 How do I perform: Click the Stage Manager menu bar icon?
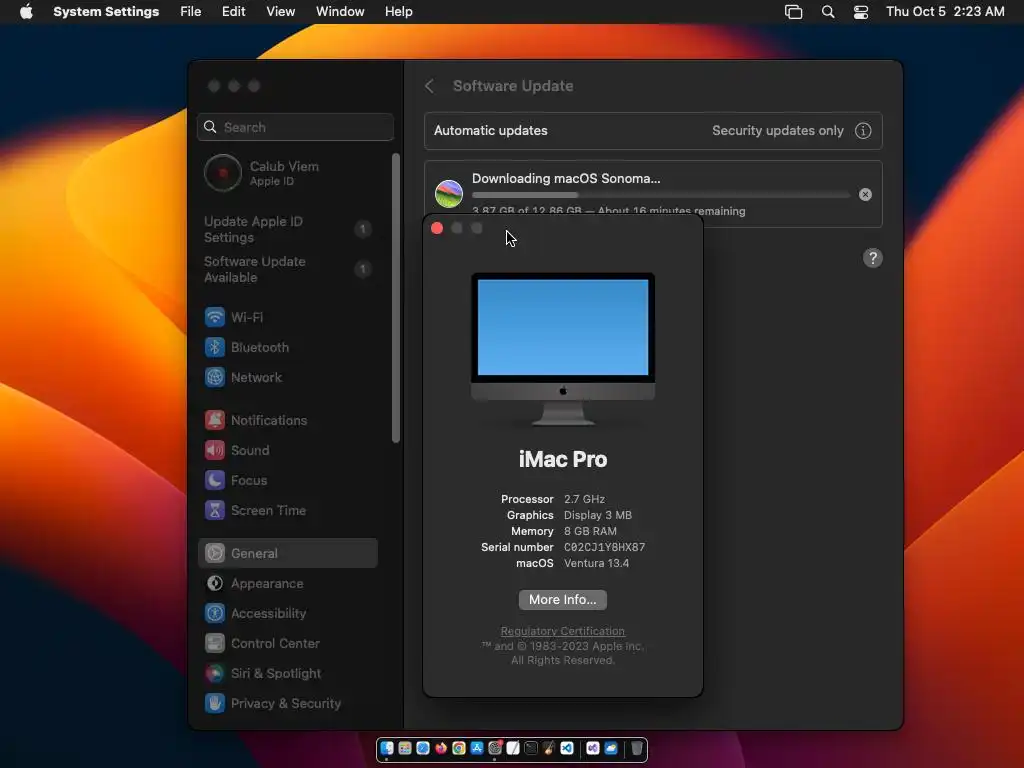point(793,12)
